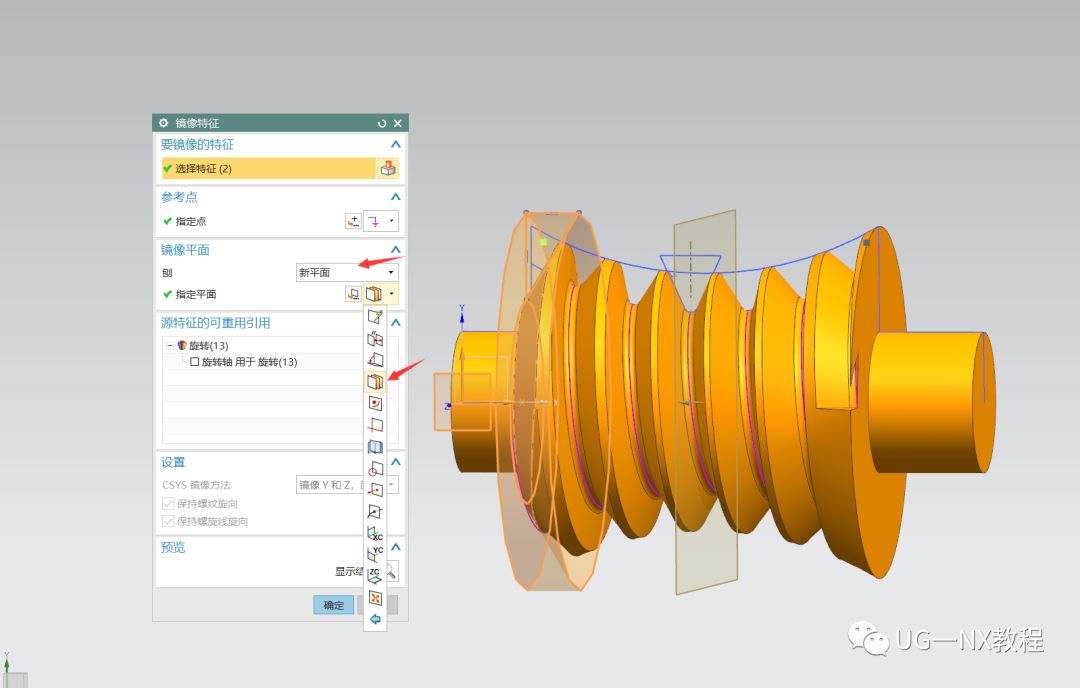Image resolution: width=1080 pixels, height=688 pixels.
Task: Check the 旋转轴 用于 旋转(13) checkbox
Action: 194,362
